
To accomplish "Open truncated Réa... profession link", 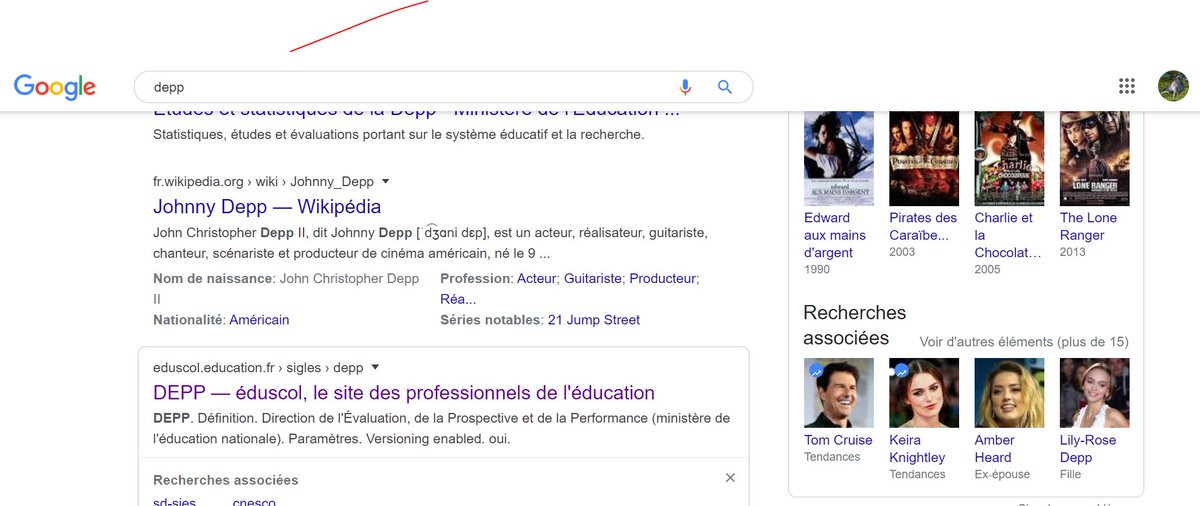I will tap(458, 299).
